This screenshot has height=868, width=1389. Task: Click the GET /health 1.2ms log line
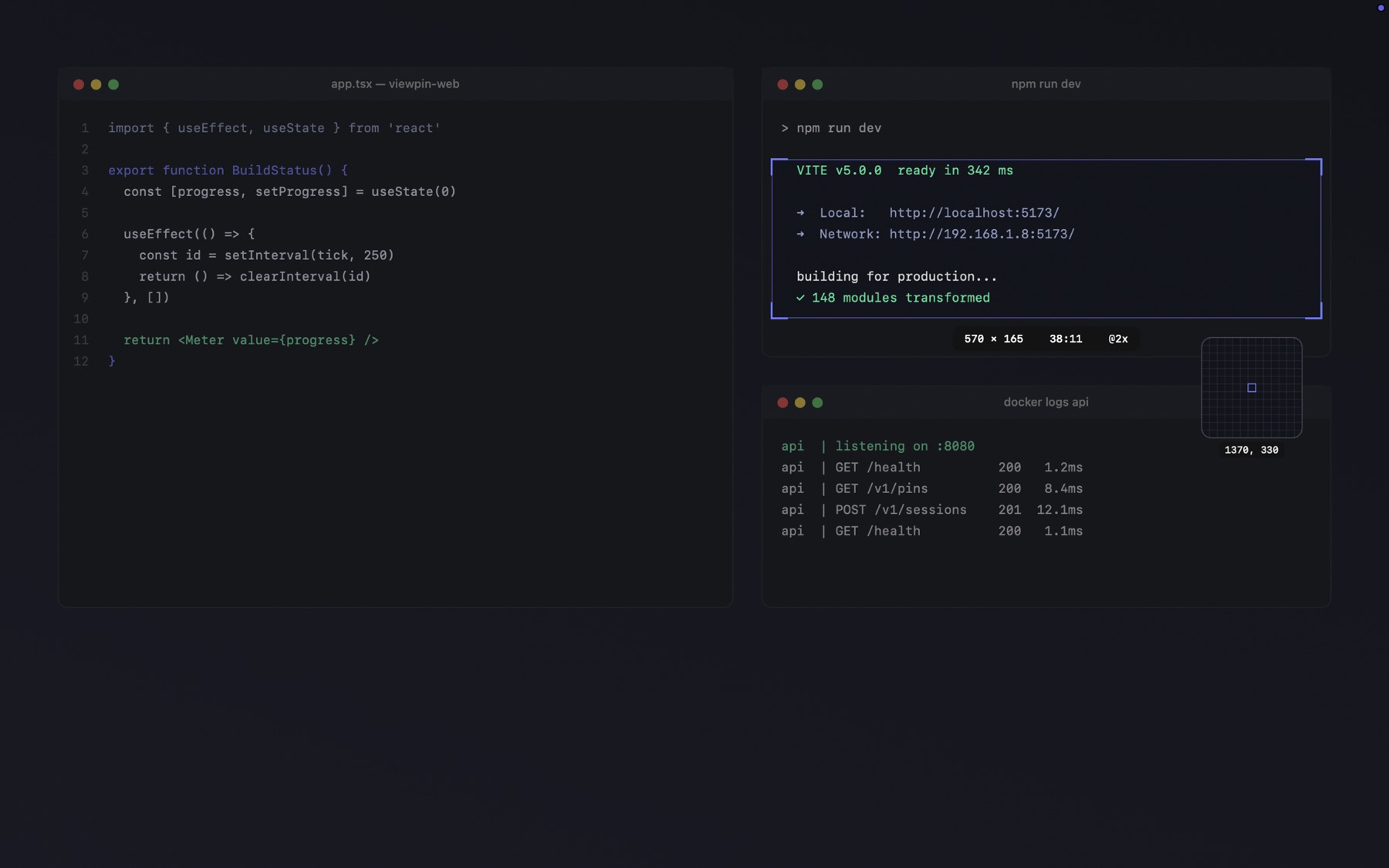pyautogui.click(x=932, y=468)
